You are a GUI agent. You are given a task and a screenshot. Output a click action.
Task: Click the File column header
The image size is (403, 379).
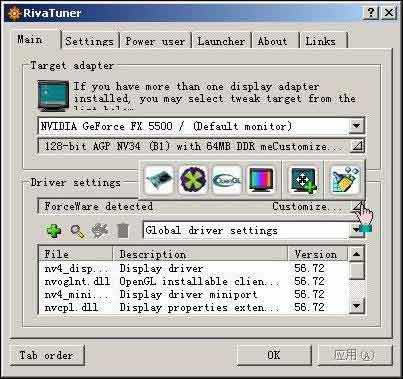[x=75, y=254]
